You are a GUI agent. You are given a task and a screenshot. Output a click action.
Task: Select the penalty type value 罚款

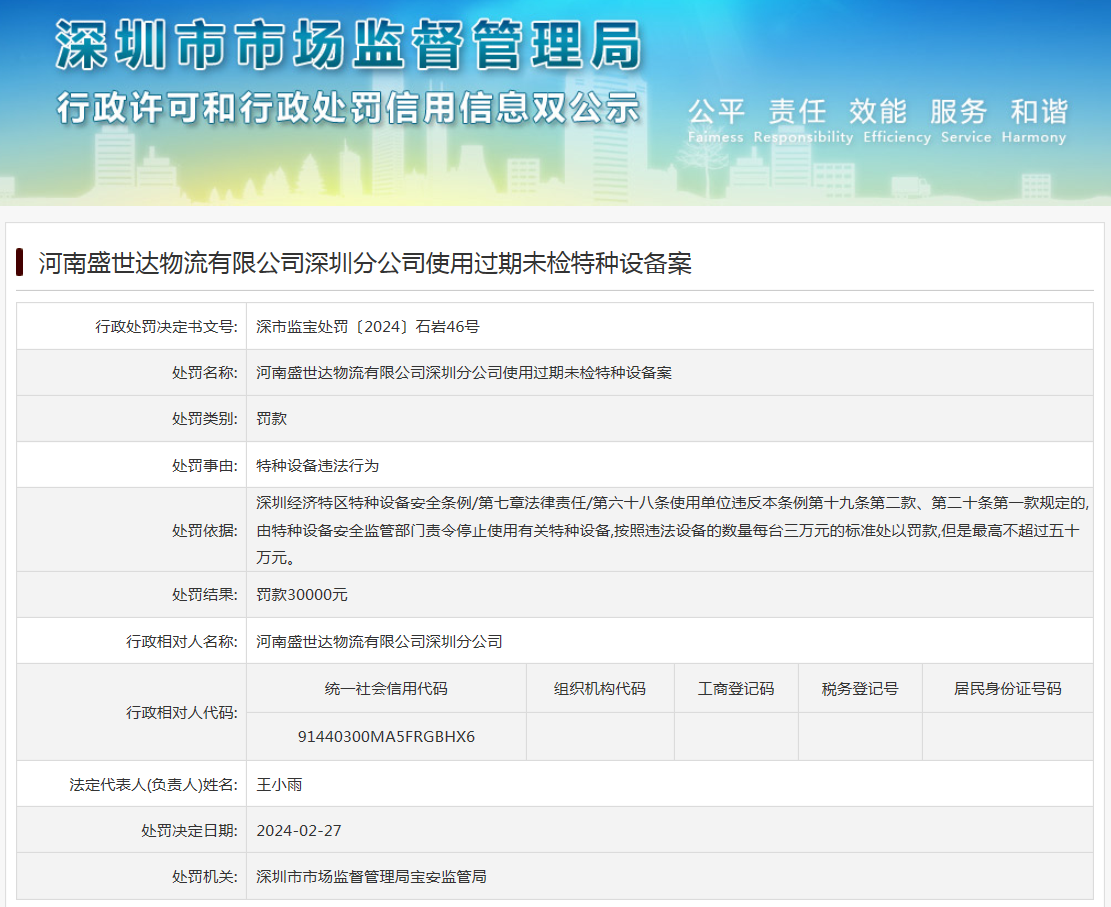[271, 419]
